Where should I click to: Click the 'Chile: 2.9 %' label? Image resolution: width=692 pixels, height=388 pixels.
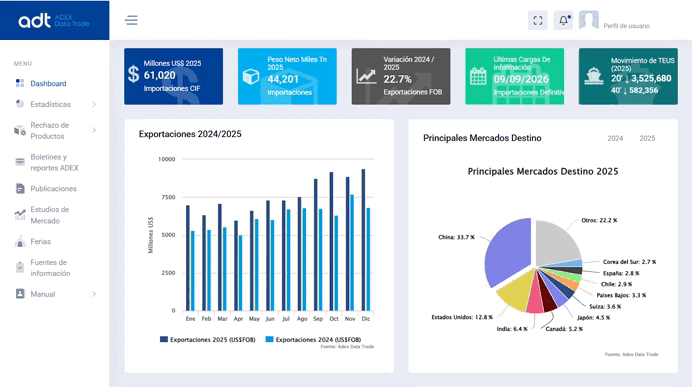click(x=617, y=284)
